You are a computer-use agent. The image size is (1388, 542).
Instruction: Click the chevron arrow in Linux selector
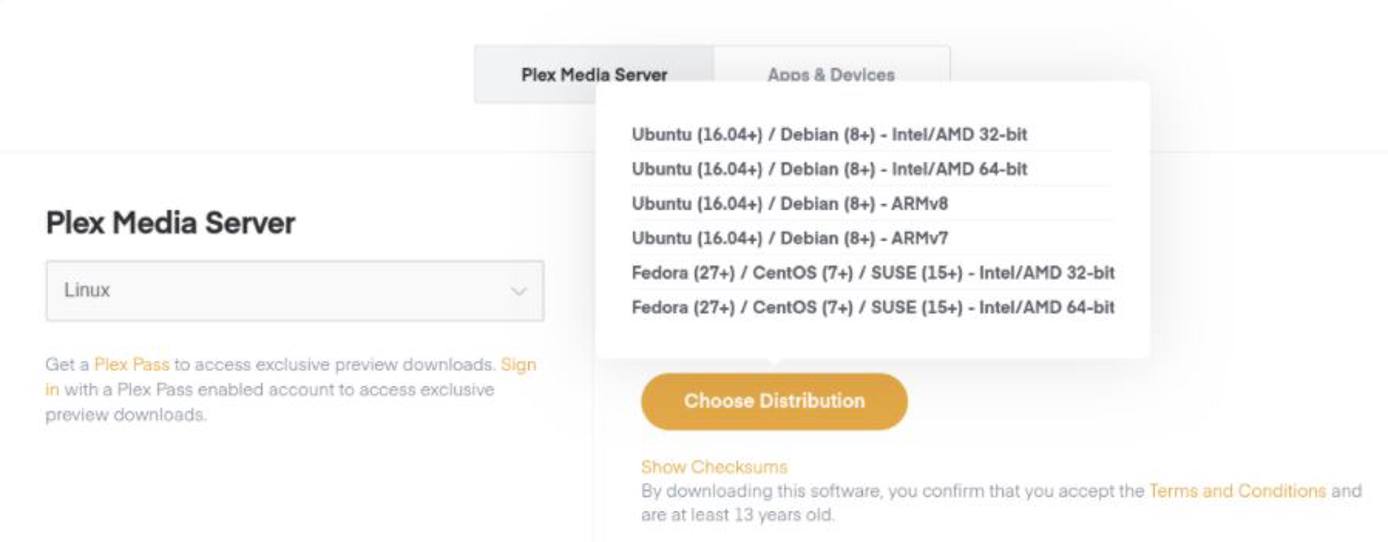click(519, 291)
